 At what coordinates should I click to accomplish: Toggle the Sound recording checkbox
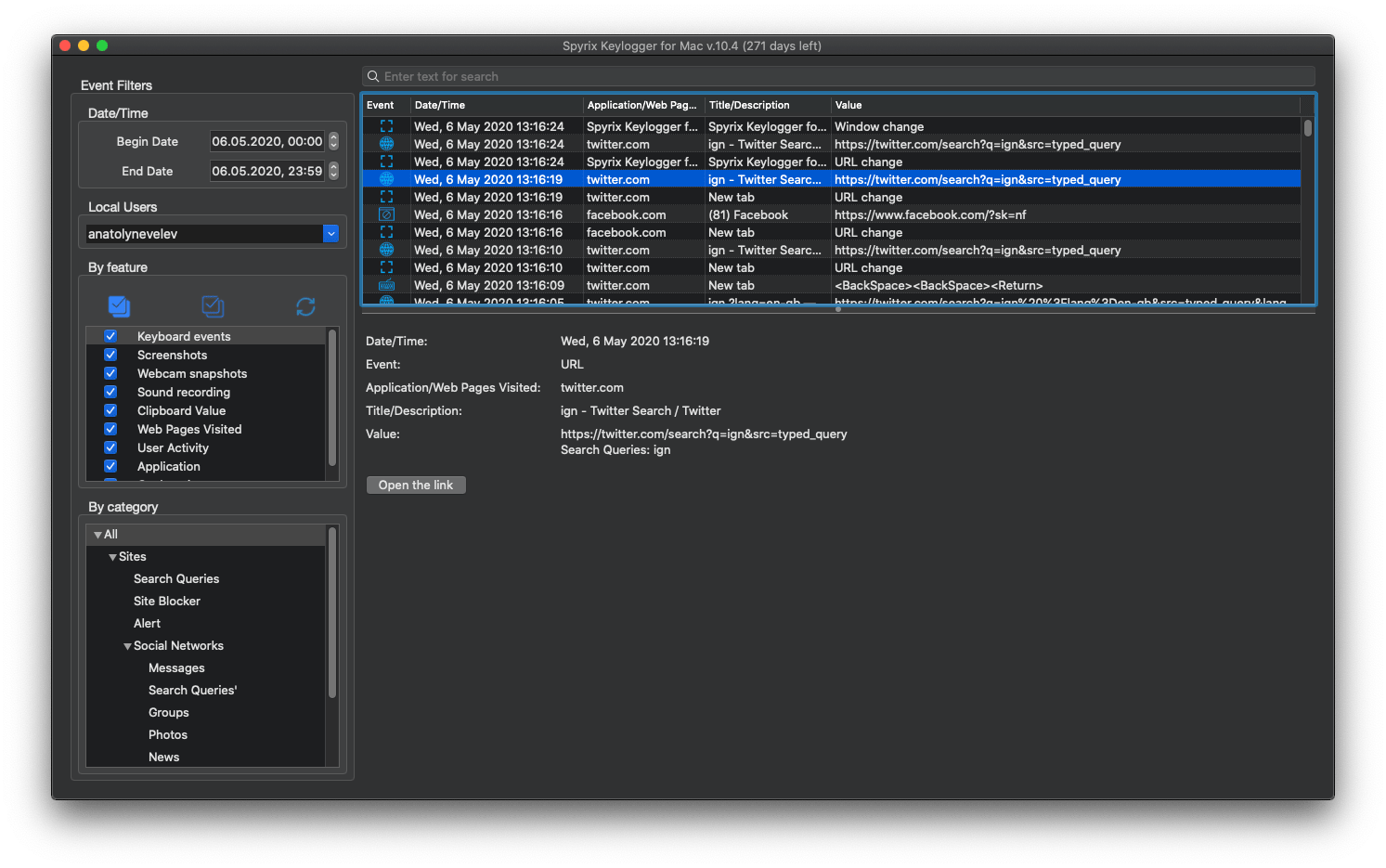110,392
